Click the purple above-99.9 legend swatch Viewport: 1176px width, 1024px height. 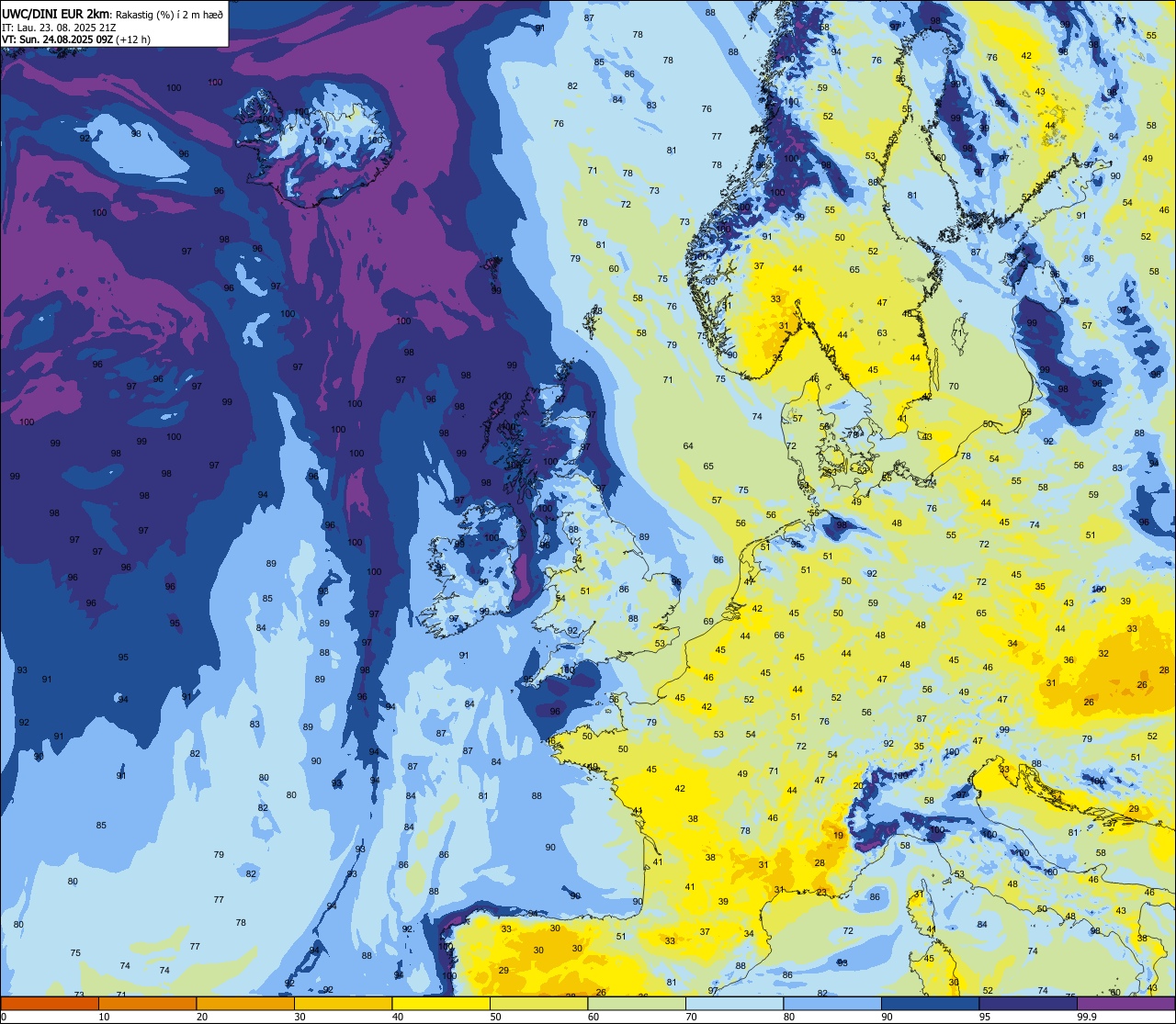pyautogui.click(x=1125, y=1004)
